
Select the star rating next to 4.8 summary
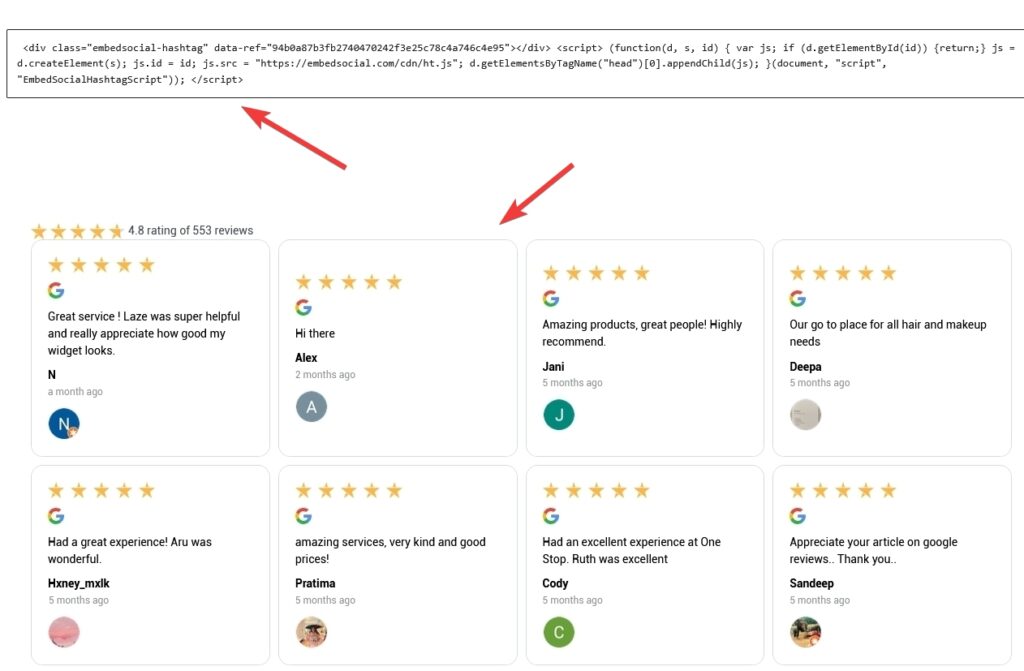[x=77, y=230]
